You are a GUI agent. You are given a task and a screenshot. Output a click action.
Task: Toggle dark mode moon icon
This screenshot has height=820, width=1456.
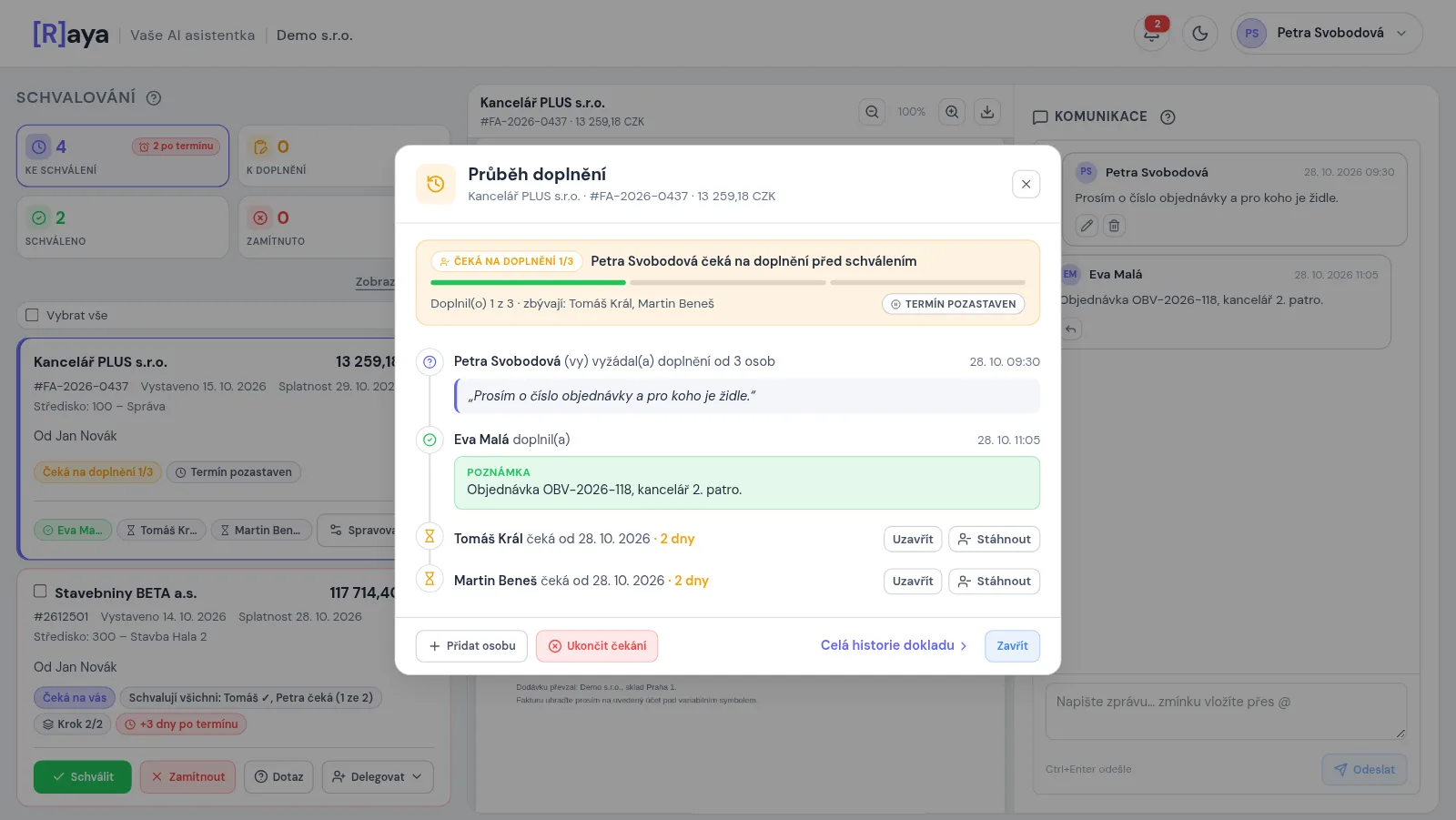tap(1200, 34)
